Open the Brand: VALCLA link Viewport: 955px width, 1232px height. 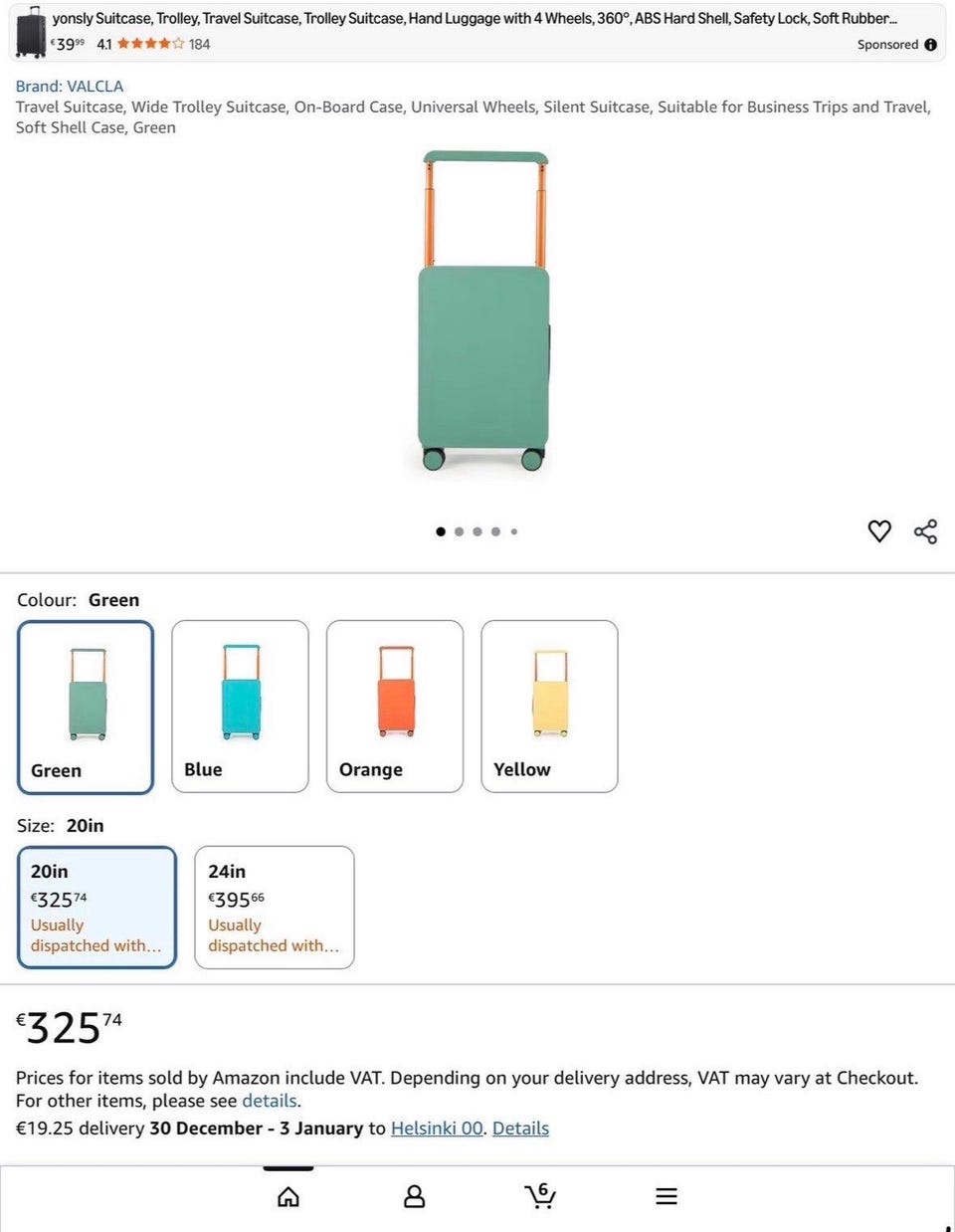(x=70, y=87)
